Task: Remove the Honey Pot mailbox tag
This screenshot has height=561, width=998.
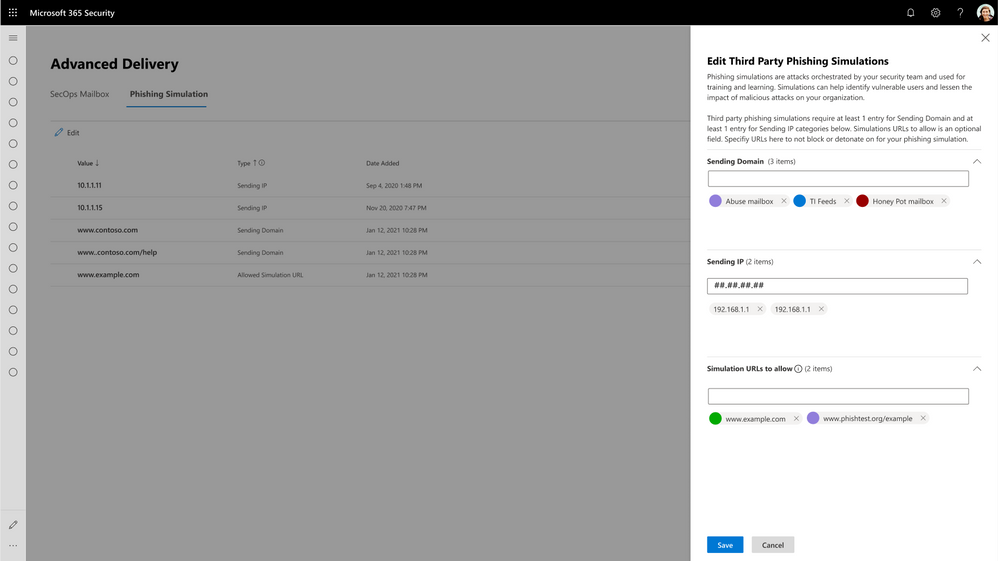Action: [944, 201]
